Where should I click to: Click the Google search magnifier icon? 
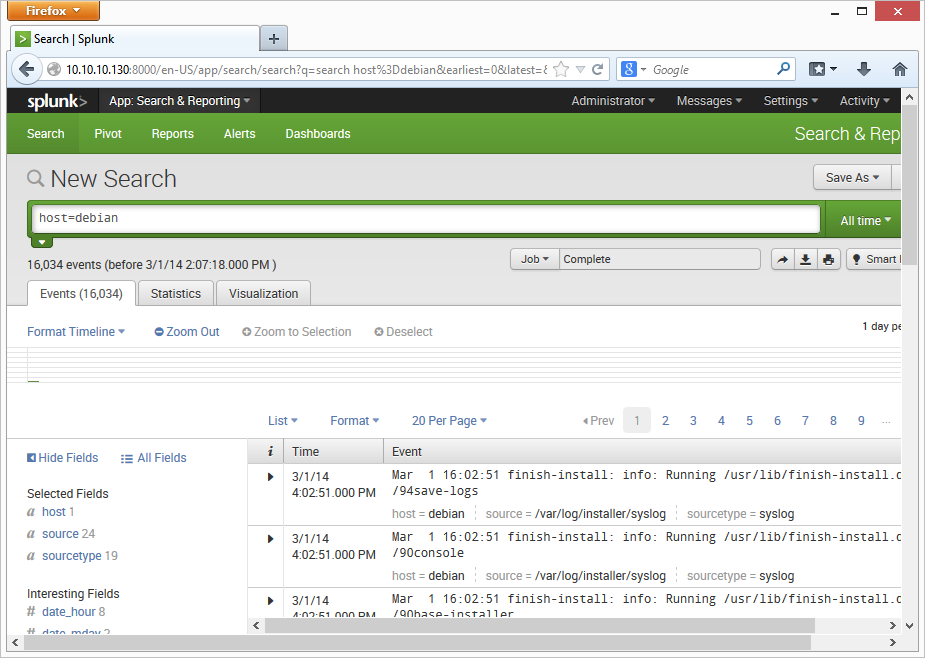[x=783, y=69]
